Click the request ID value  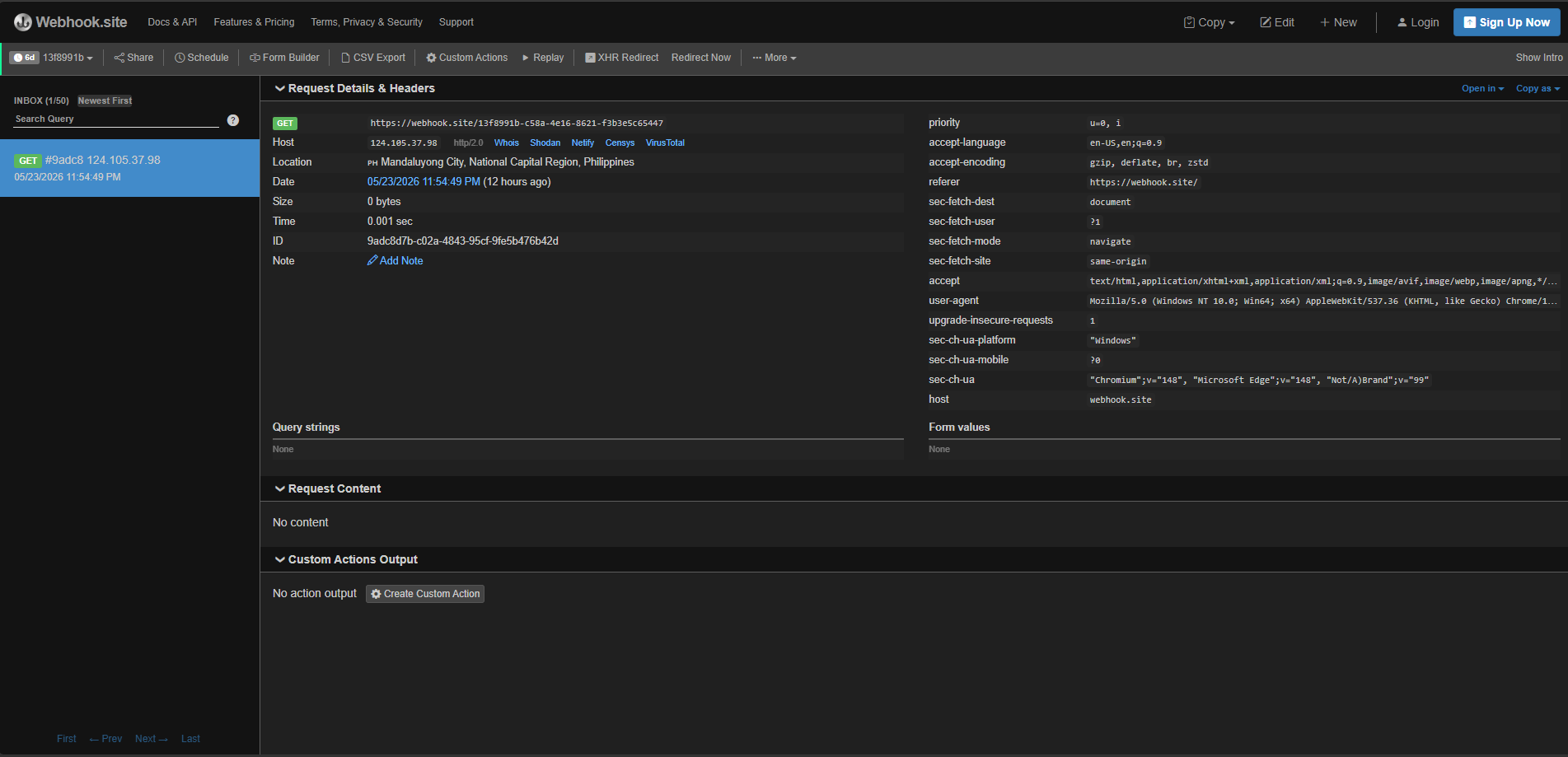463,241
